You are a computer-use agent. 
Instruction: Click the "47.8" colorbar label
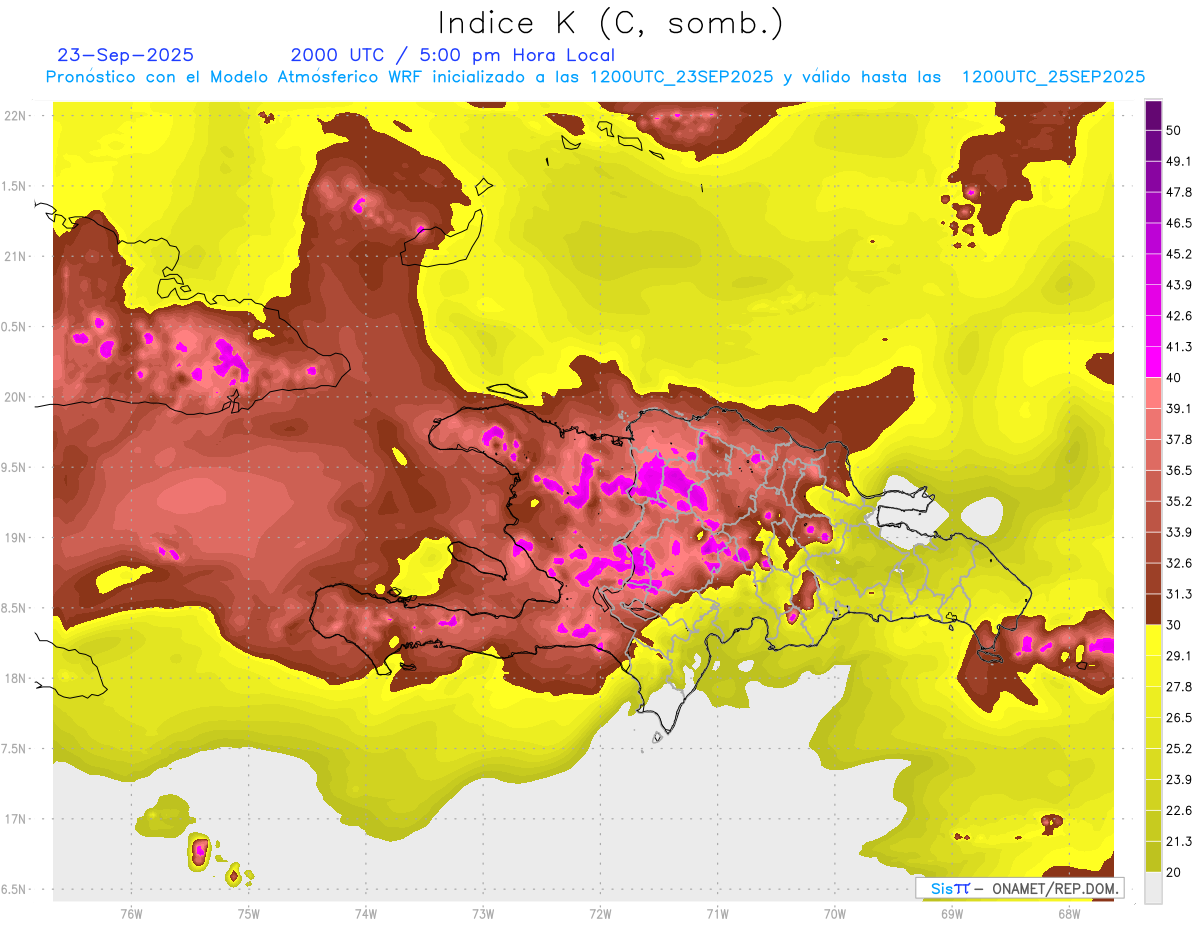coord(1178,192)
